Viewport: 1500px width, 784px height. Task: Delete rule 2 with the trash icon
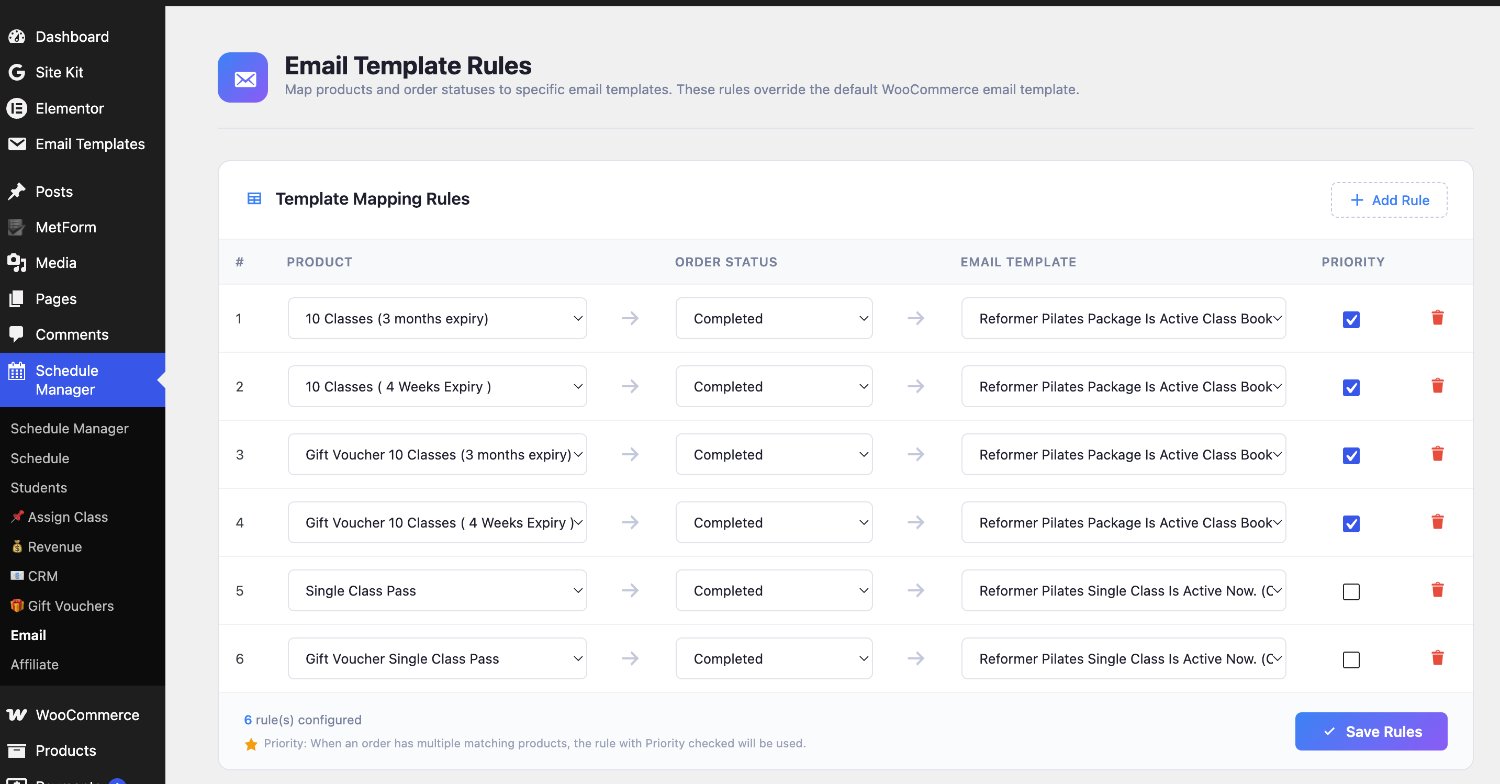(1438, 386)
